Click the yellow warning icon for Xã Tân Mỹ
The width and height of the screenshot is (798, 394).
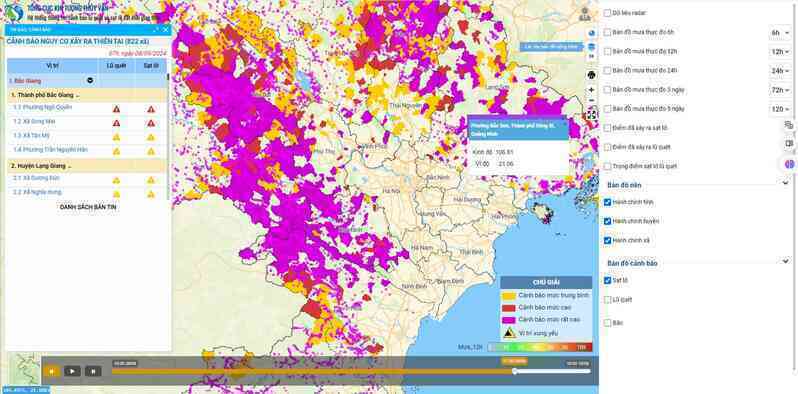pyautogui.click(x=117, y=137)
